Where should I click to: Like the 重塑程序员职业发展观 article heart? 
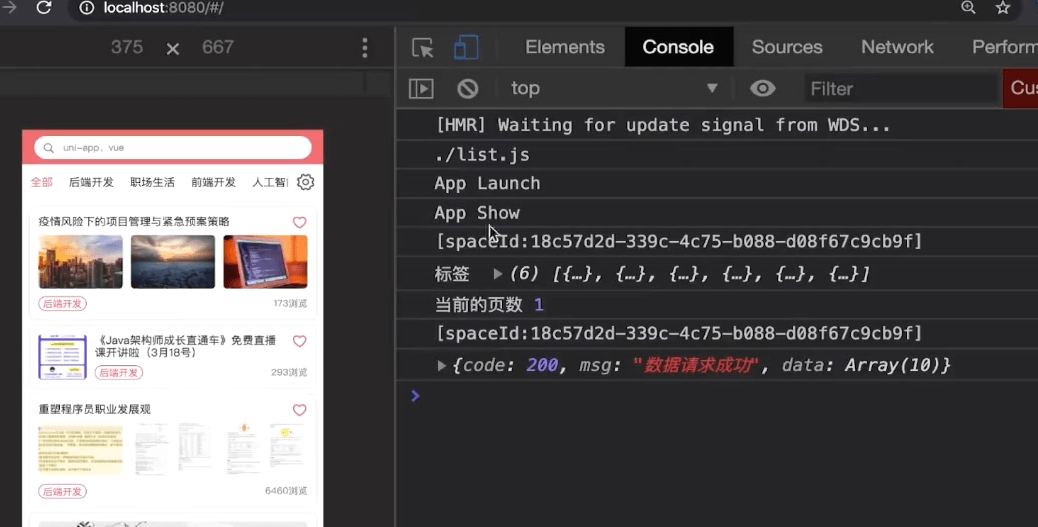[299, 410]
